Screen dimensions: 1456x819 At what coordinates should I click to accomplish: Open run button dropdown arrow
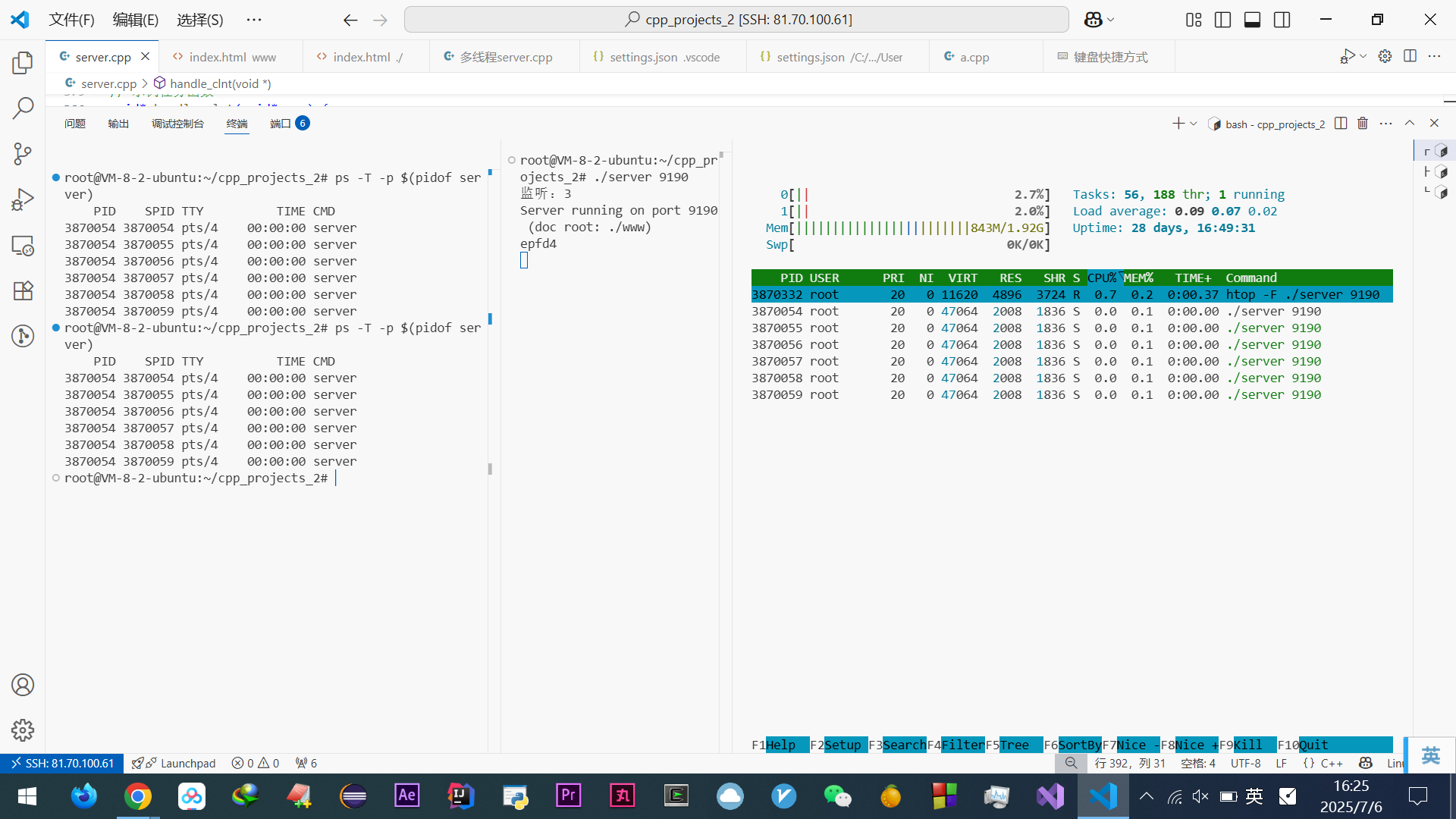(x=1363, y=56)
